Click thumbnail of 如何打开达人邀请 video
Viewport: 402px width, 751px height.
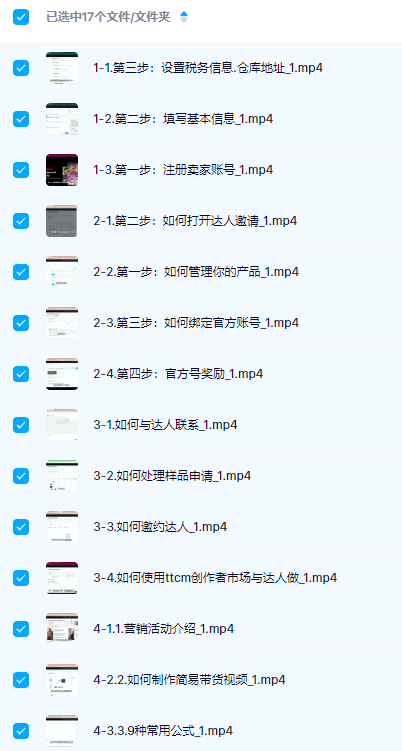pos(62,221)
